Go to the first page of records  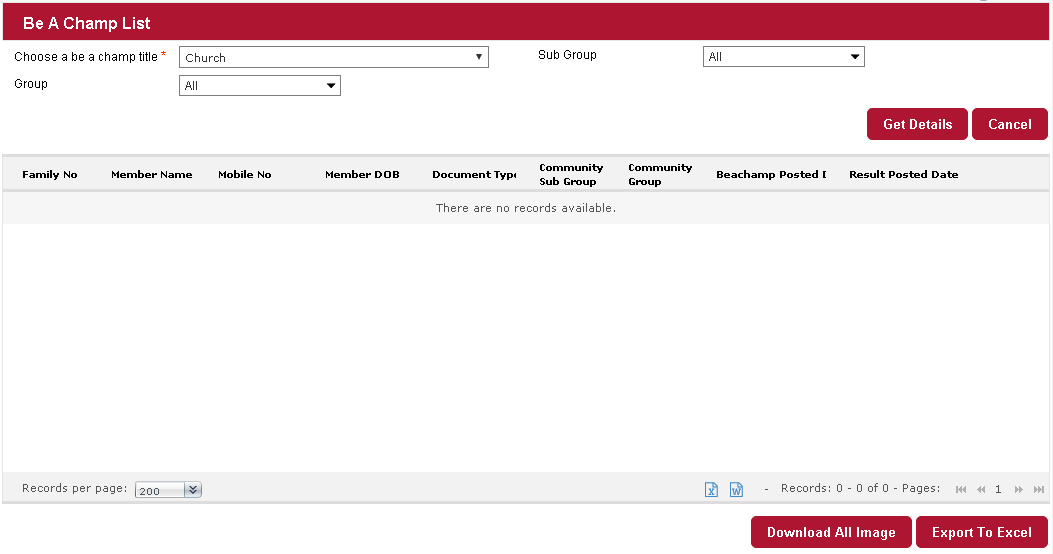961,489
